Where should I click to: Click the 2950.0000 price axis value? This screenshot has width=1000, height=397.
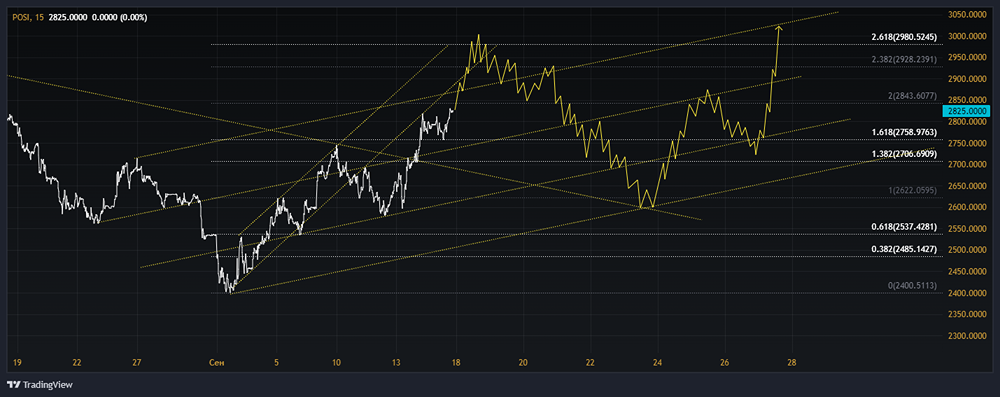click(967, 57)
